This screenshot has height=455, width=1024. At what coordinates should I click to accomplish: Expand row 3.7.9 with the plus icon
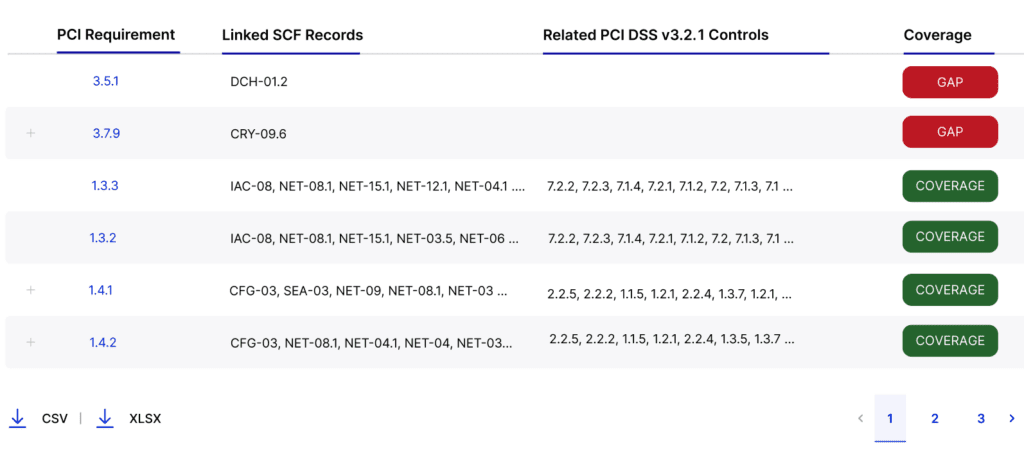click(30, 133)
